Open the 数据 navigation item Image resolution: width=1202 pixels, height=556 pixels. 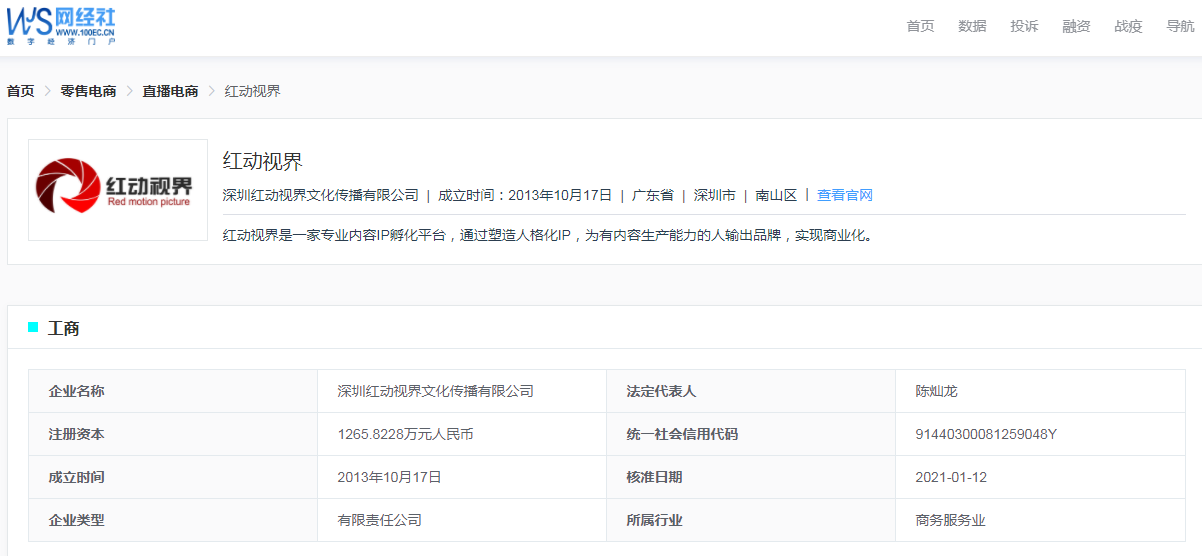tap(972, 26)
